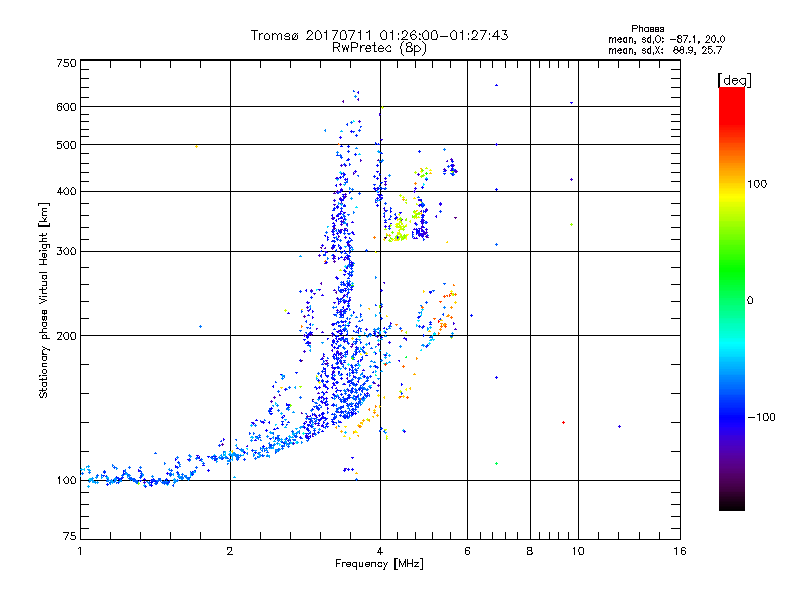Click the black bottom of the phase colorbar
Viewport: 800px width, 600px height.
coord(732,503)
